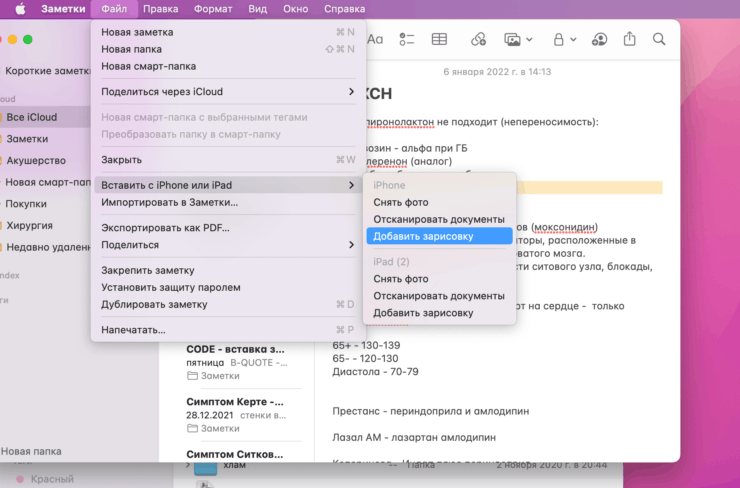Expand Вставить с iPhone или iPad submenu
The height and width of the screenshot is (488, 740).
[x=228, y=185]
